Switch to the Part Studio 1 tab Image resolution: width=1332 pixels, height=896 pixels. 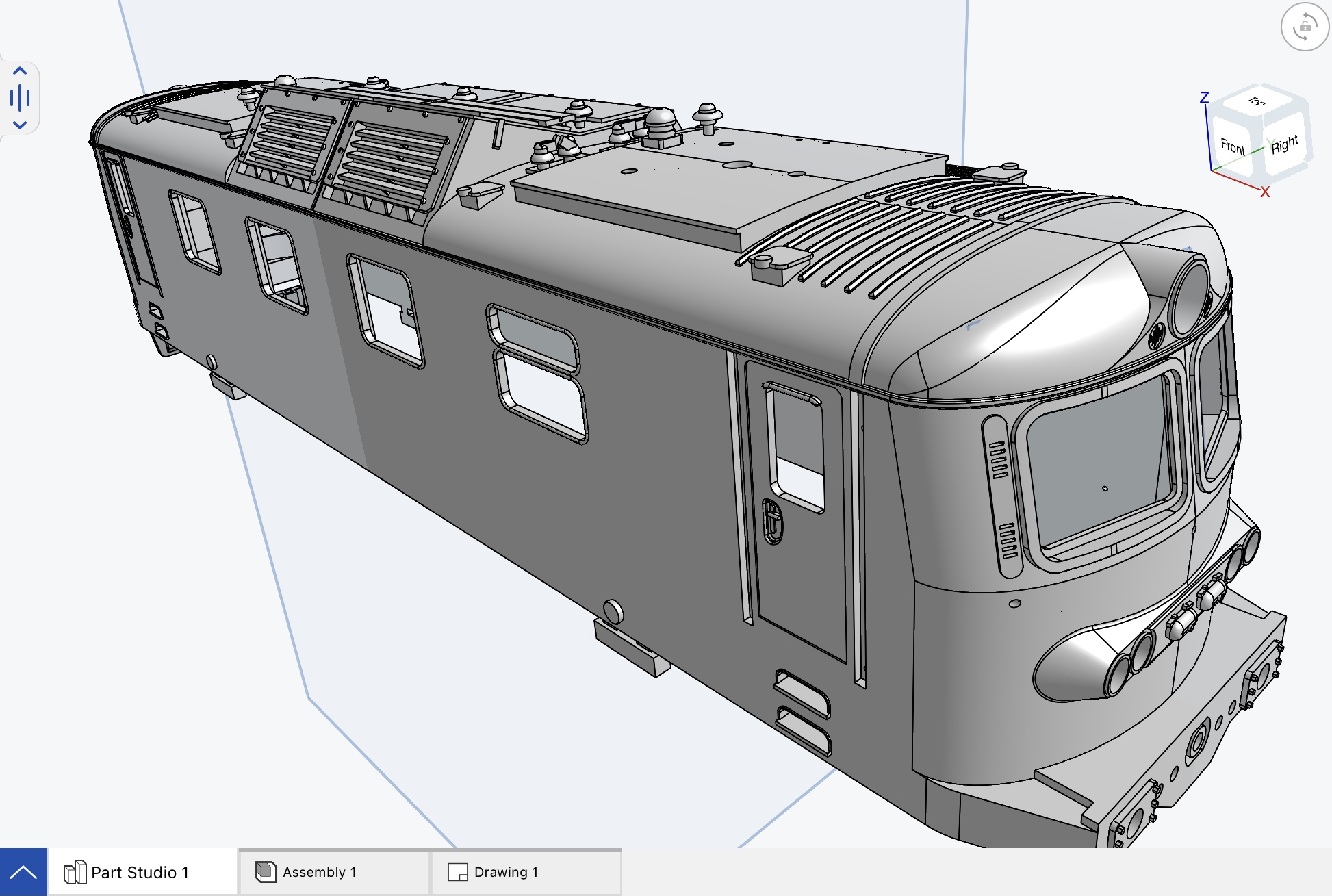(x=140, y=872)
